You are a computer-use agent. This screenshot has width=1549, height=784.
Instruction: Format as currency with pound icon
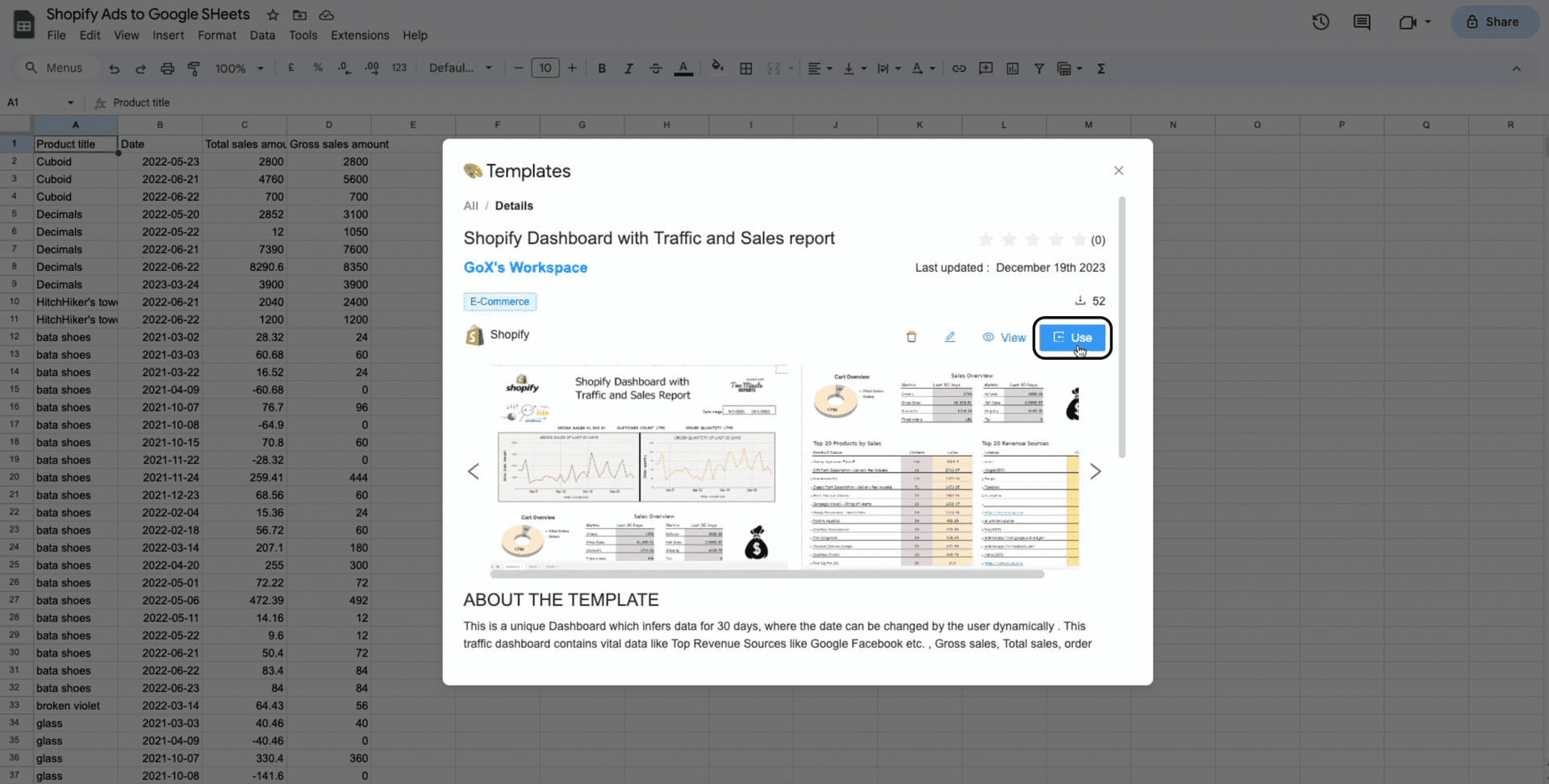[x=290, y=68]
